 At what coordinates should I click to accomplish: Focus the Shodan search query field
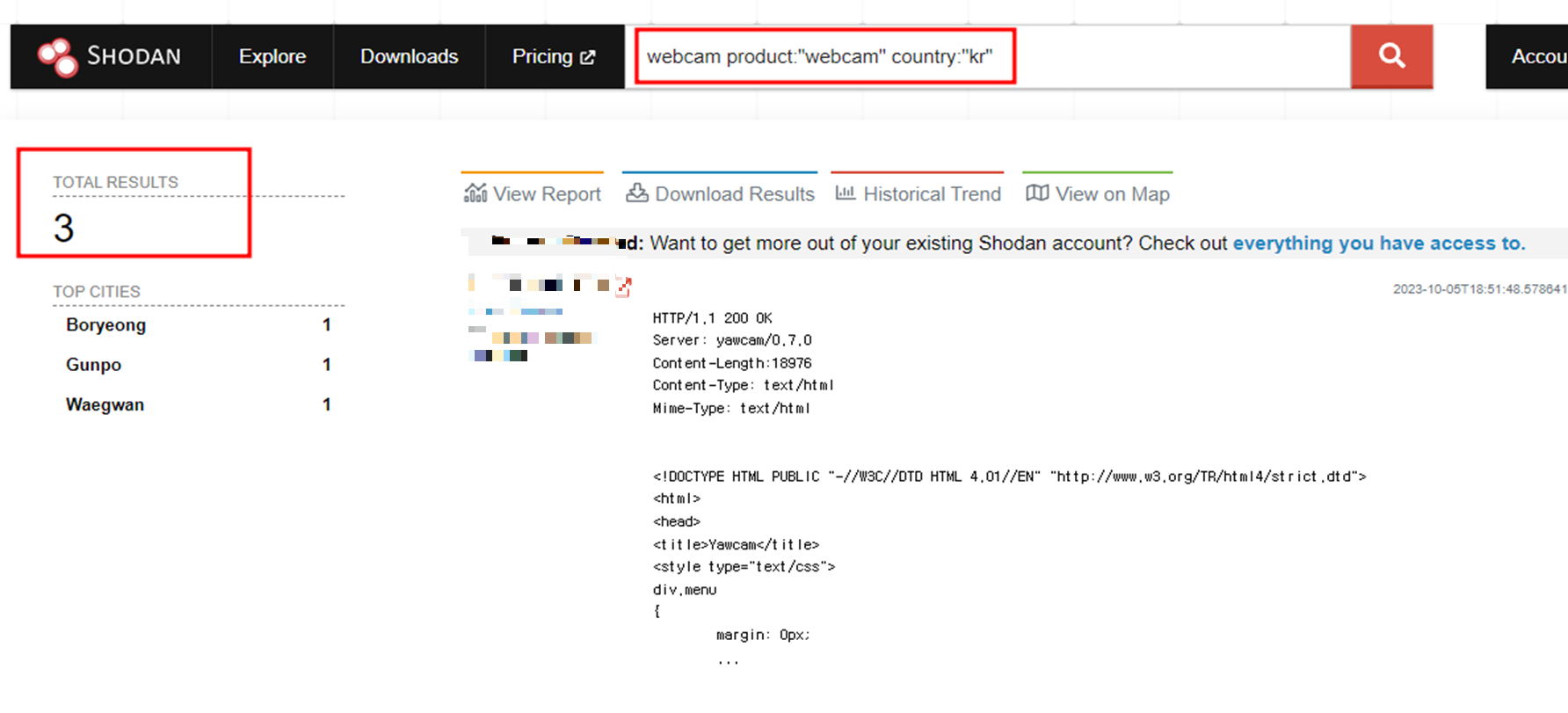click(x=988, y=57)
